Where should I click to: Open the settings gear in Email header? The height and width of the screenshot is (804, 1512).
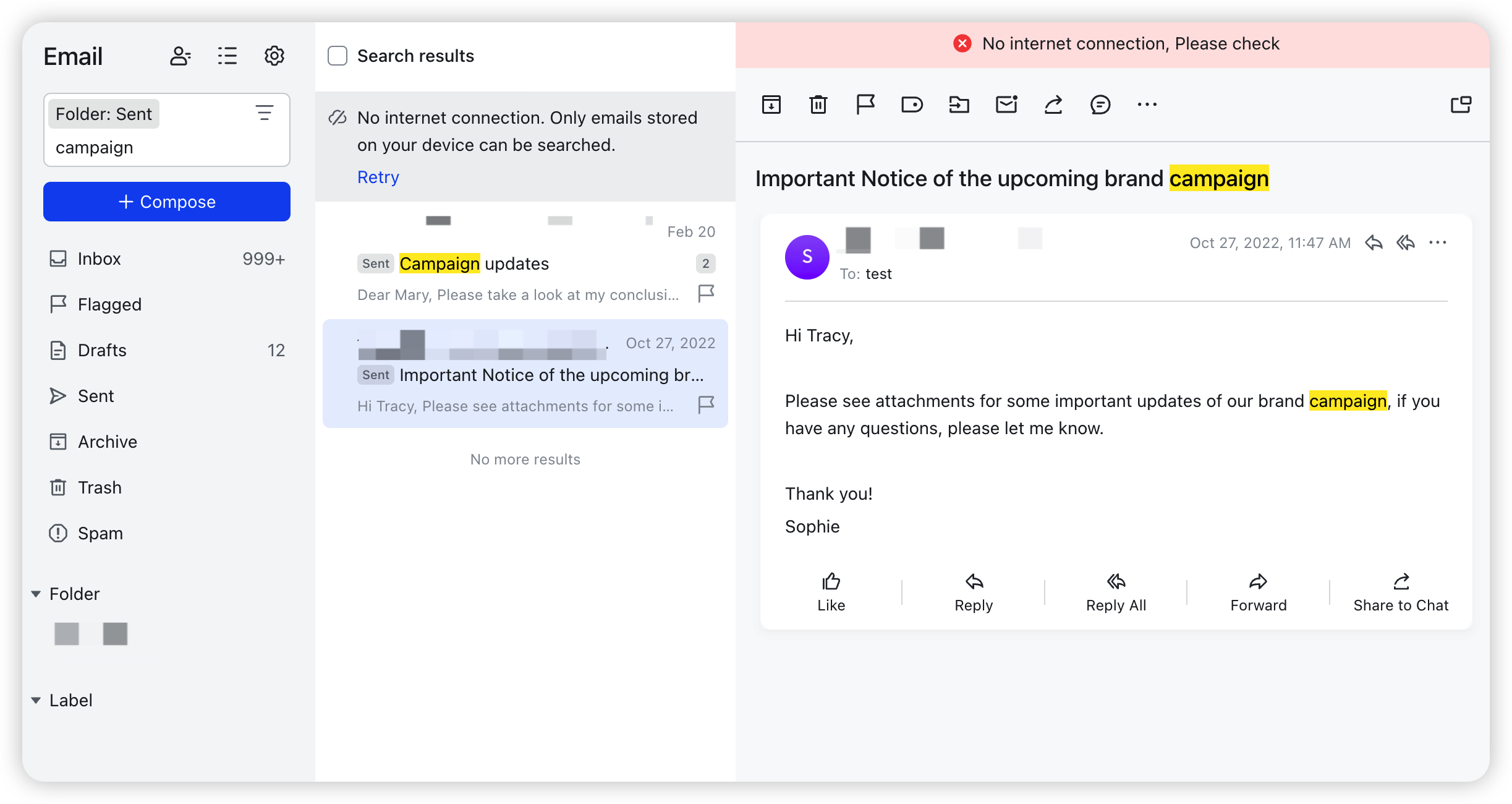(274, 56)
